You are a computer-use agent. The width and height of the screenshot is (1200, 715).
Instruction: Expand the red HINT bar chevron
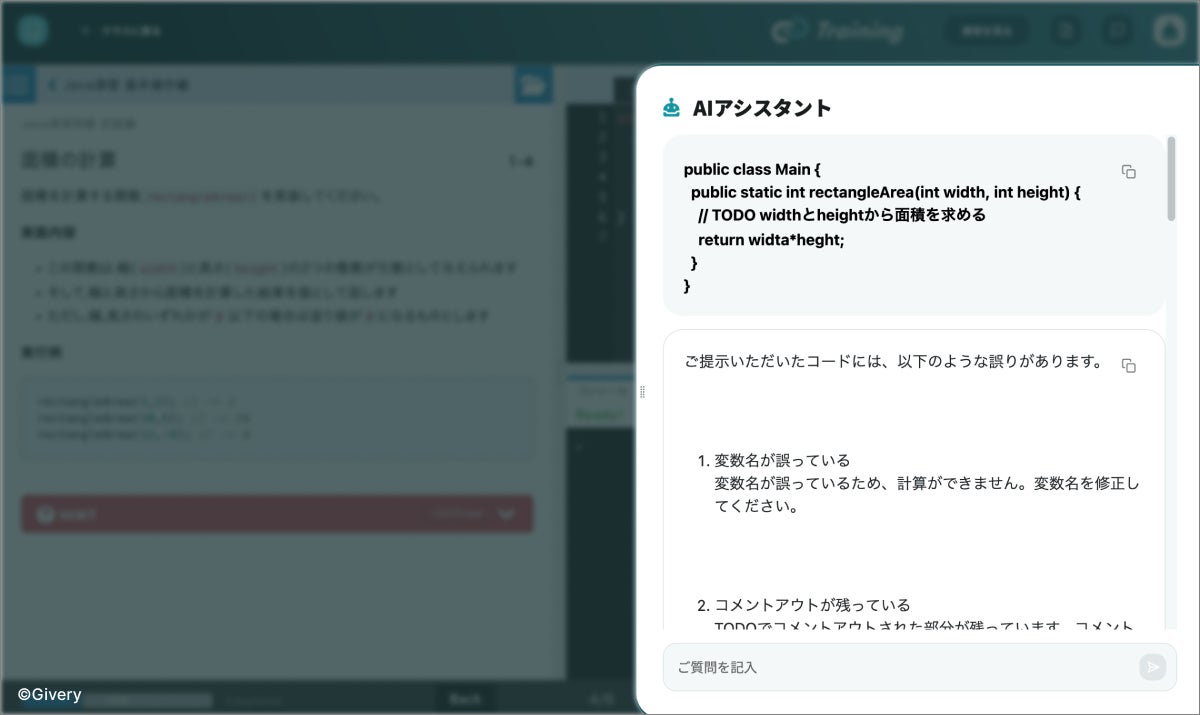[505, 514]
